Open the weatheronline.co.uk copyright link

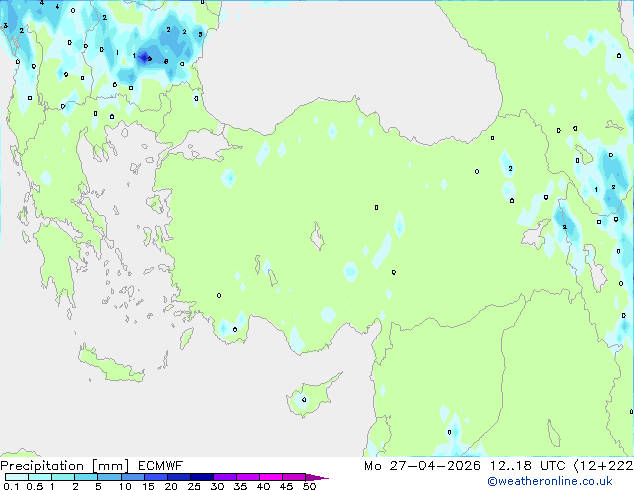point(550,481)
